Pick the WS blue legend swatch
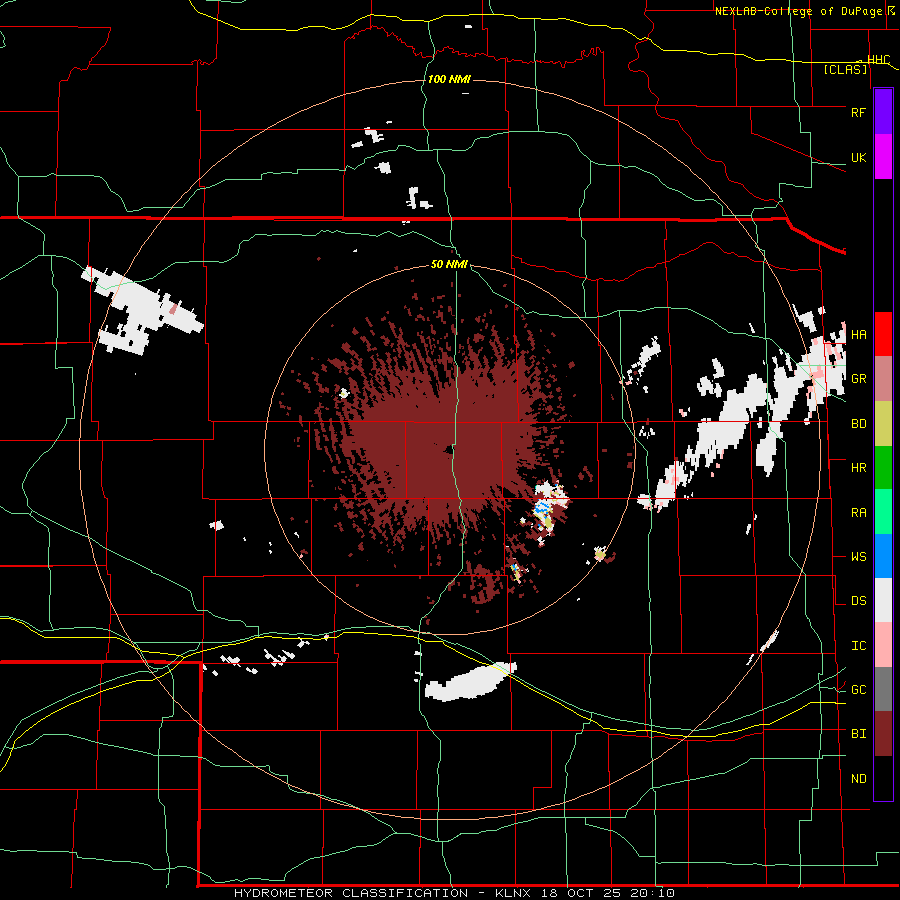This screenshot has width=900, height=900. pyautogui.click(x=883, y=556)
